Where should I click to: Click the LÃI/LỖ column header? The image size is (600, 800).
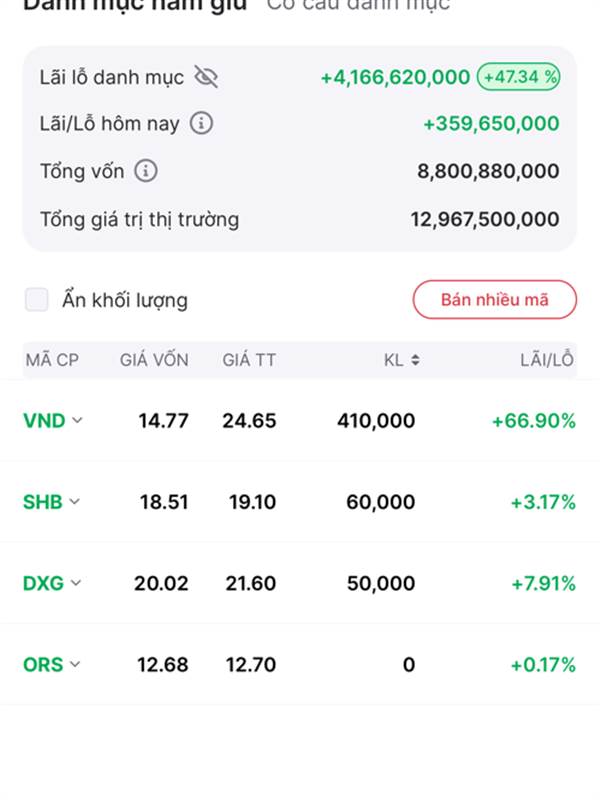[547, 360]
